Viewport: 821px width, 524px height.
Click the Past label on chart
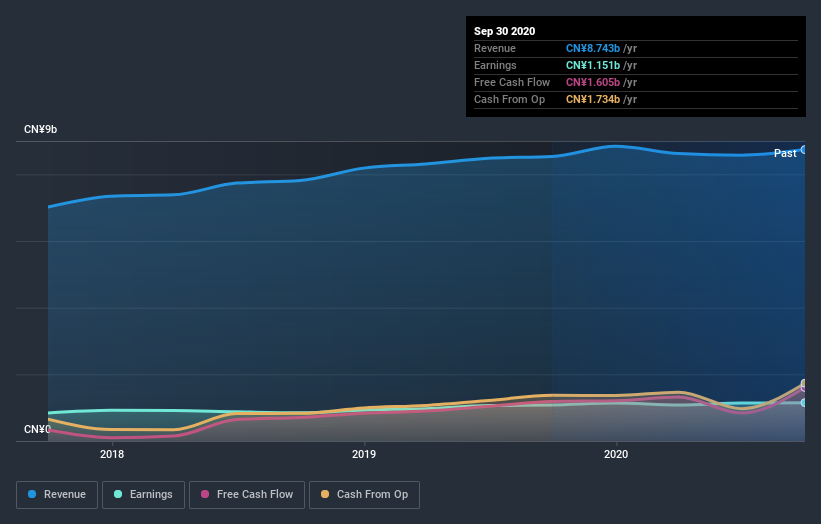click(x=785, y=153)
